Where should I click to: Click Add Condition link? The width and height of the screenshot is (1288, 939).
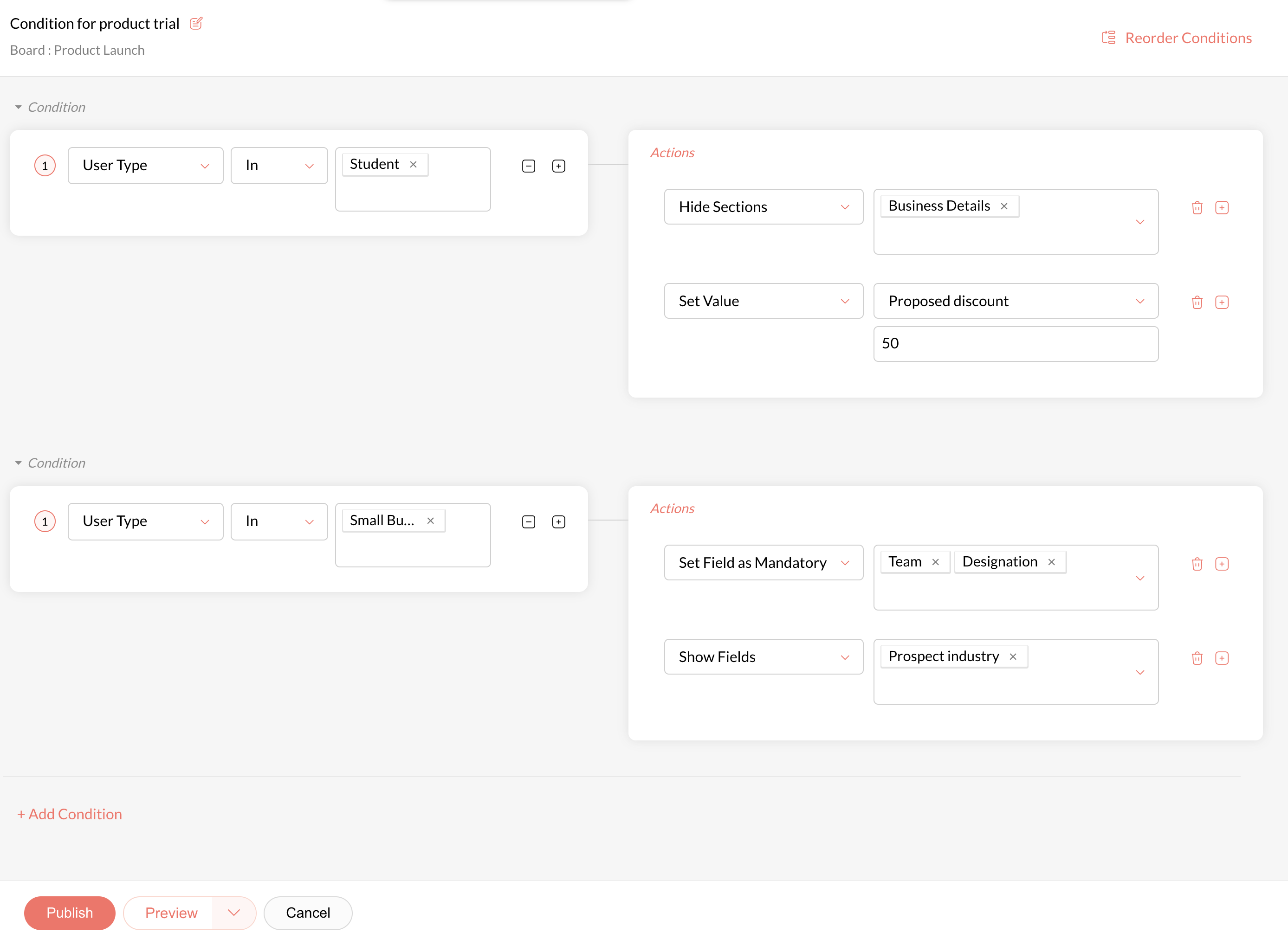[69, 814]
